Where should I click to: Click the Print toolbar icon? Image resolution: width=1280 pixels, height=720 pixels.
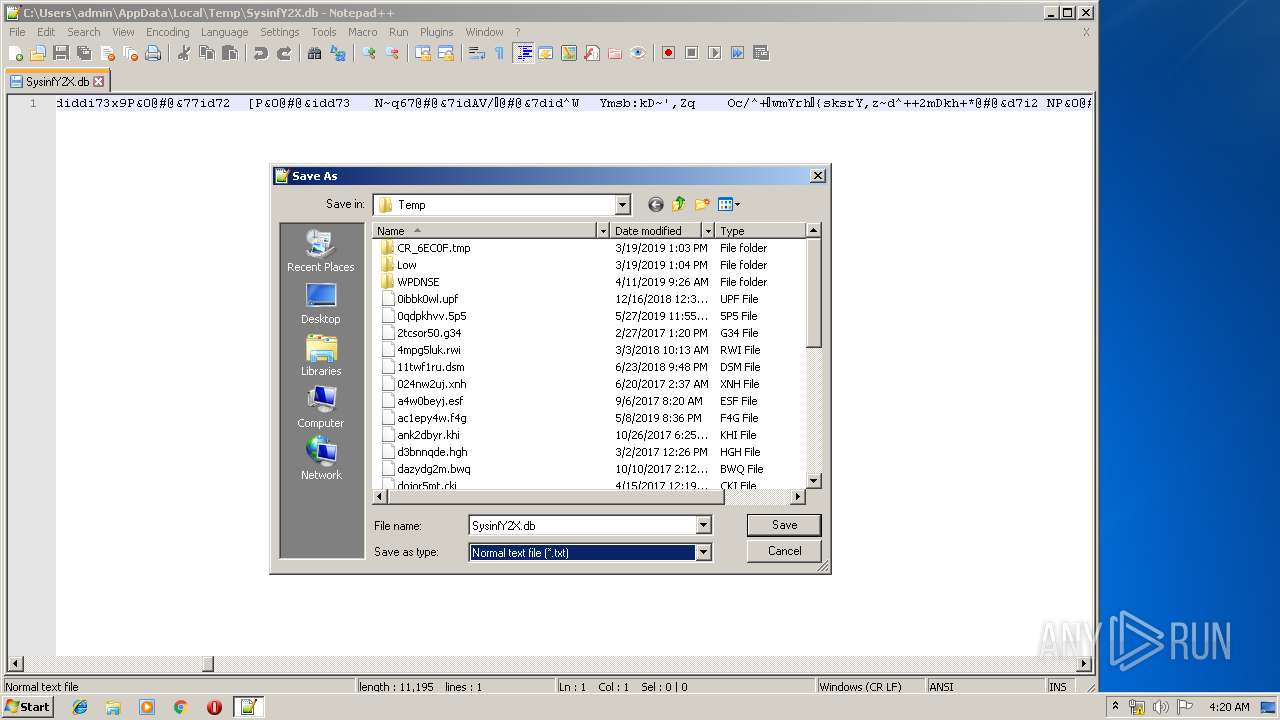coord(153,53)
